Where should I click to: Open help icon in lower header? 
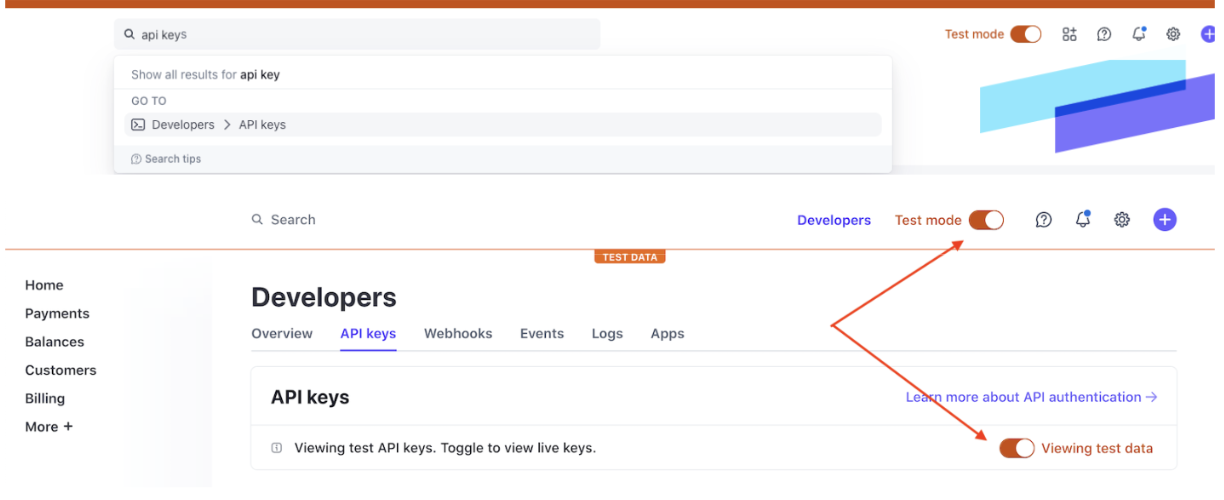click(x=1044, y=220)
